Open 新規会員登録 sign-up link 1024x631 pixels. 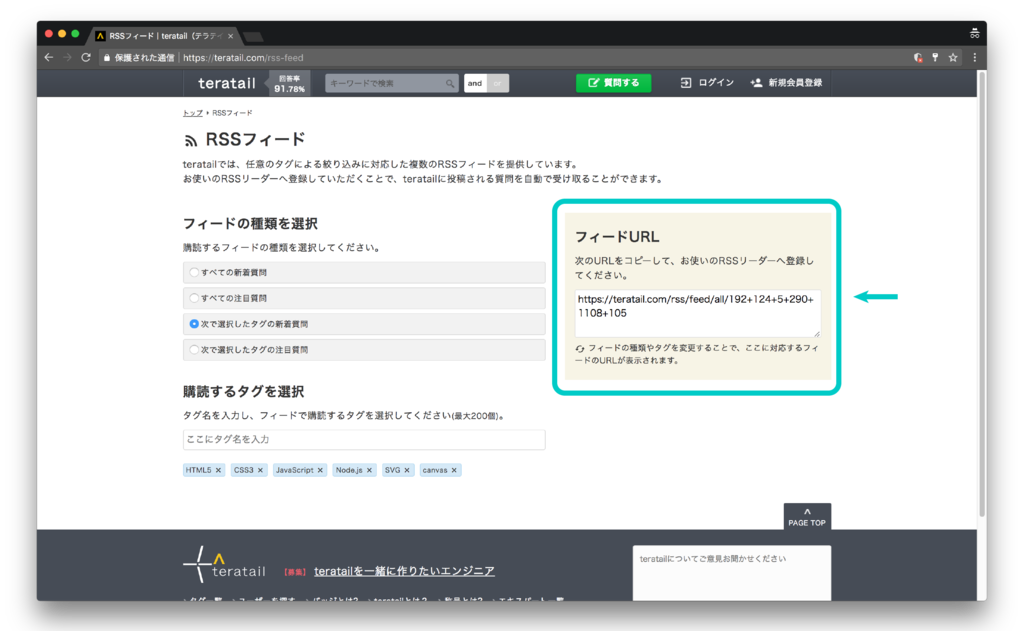[786, 83]
